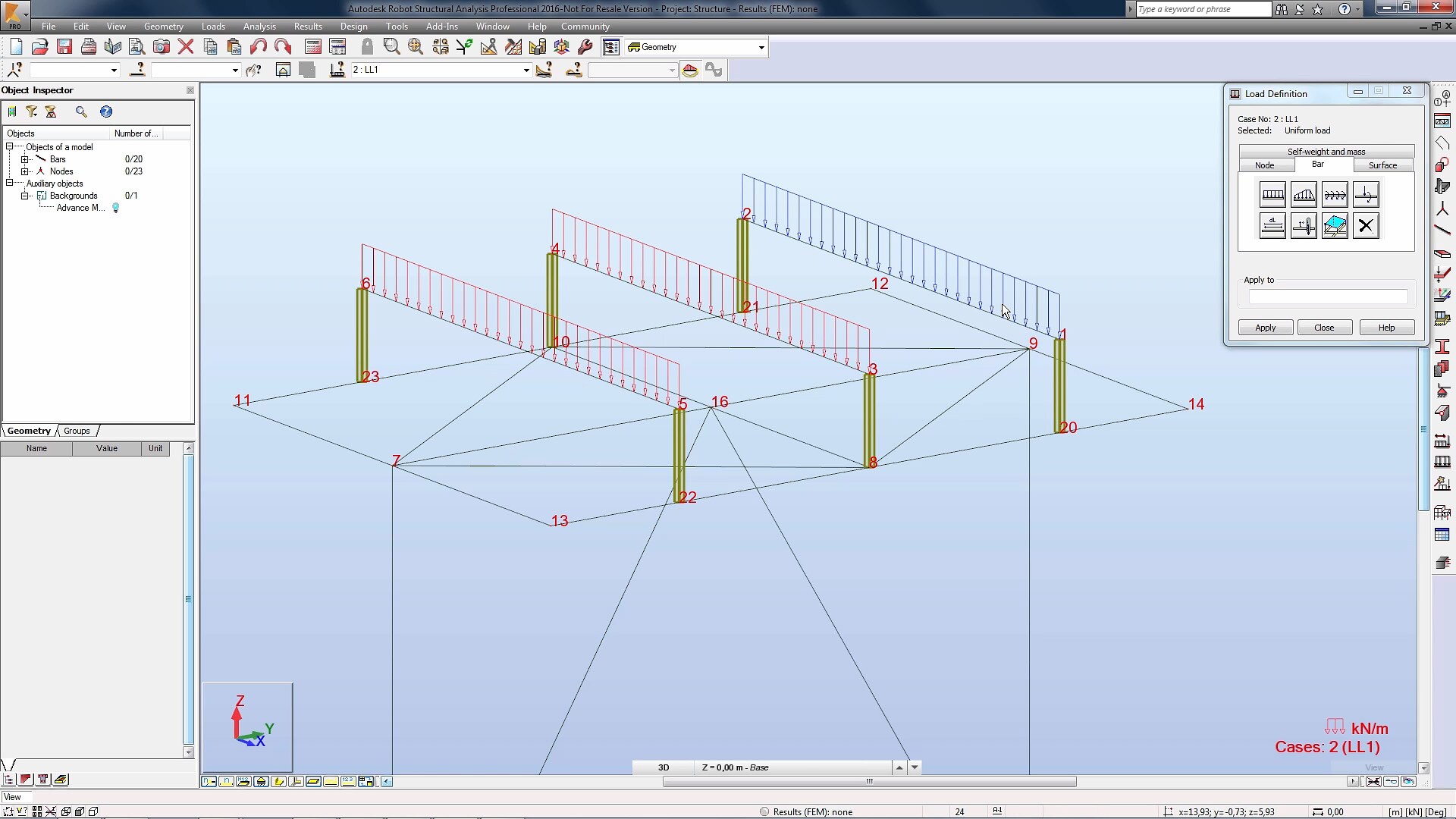Click the Apply to input field

pyautogui.click(x=1328, y=297)
